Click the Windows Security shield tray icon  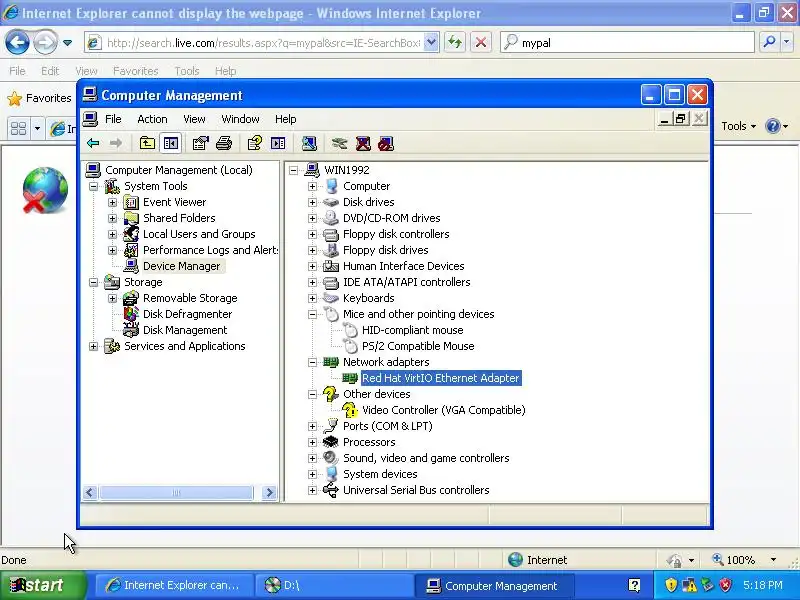[670, 585]
